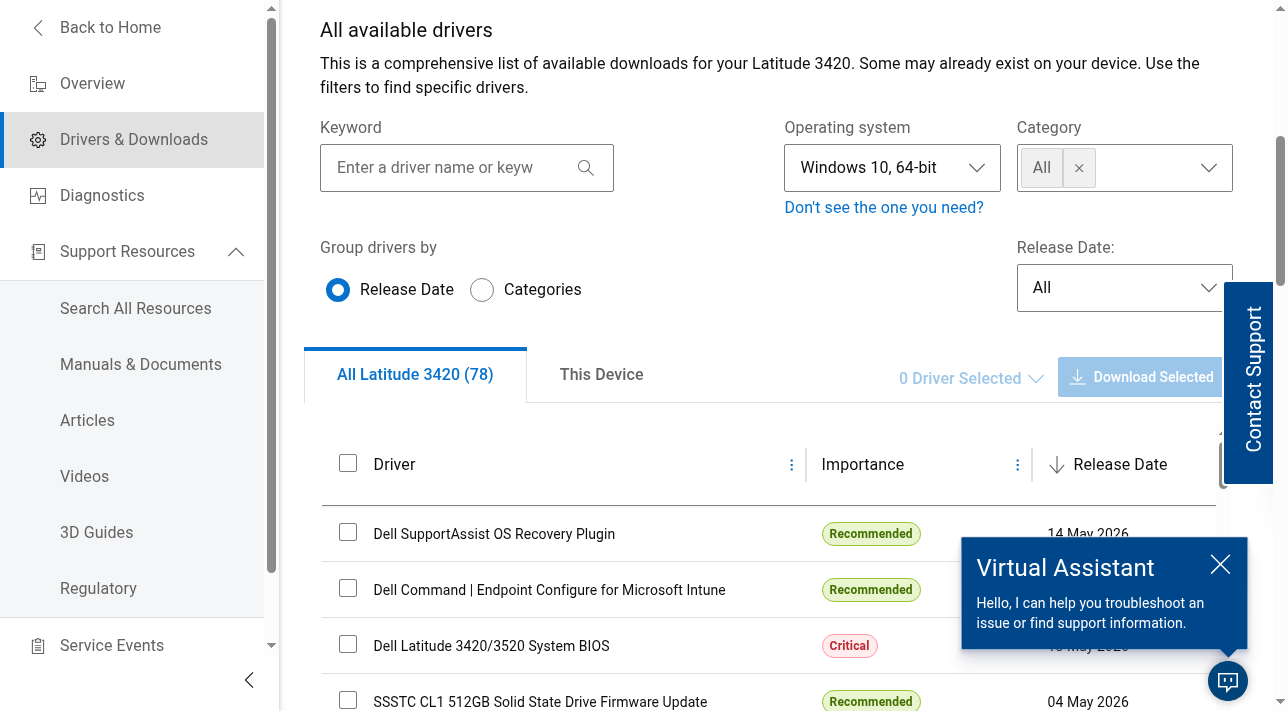The height and width of the screenshot is (711, 1288).
Task: Open Importance column options menu
Action: point(1018,465)
